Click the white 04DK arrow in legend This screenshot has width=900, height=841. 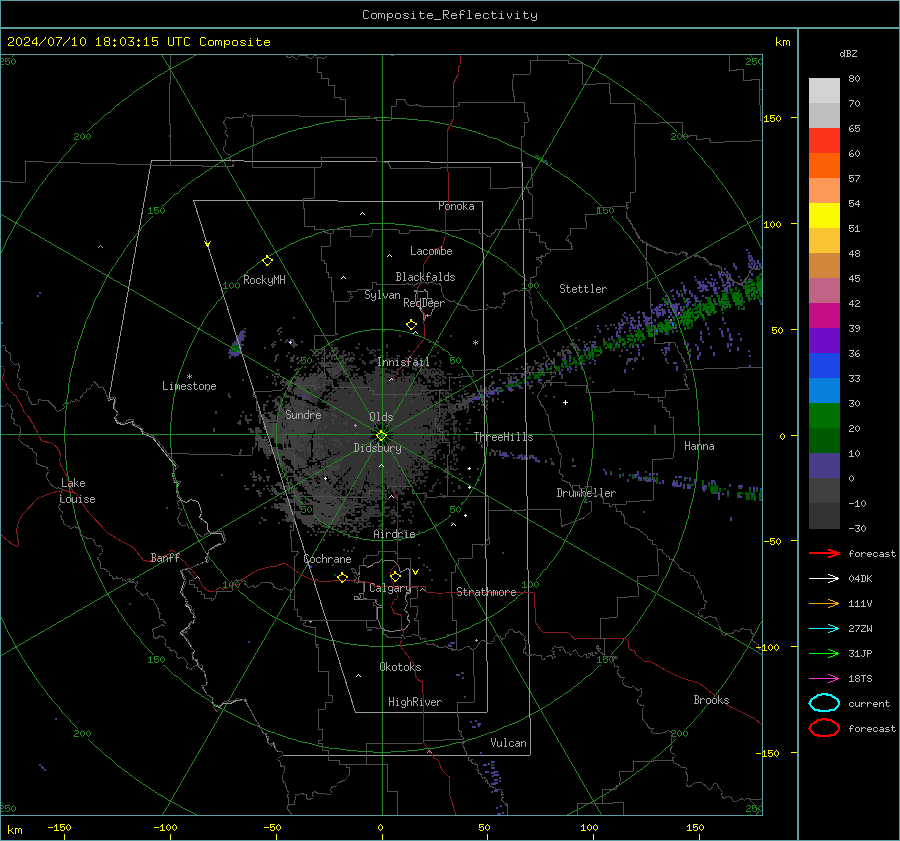coord(824,578)
